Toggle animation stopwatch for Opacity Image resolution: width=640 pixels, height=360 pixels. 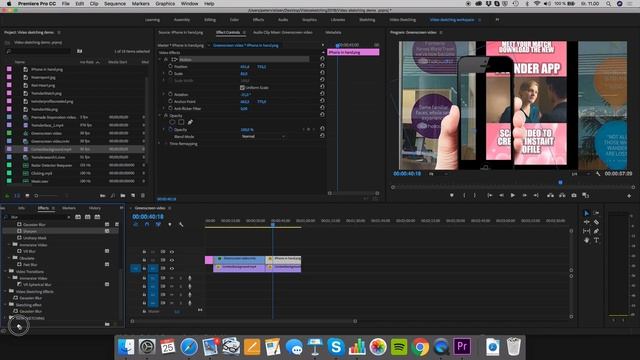point(170,129)
